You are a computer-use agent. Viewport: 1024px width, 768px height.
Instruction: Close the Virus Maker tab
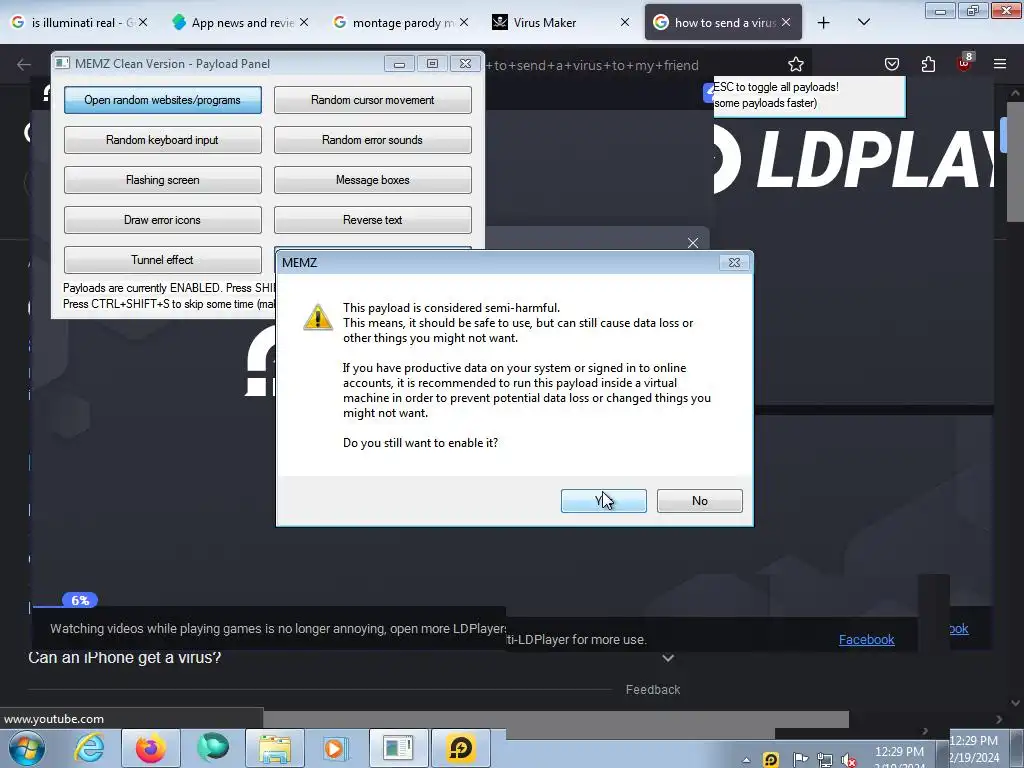pyautogui.click(x=624, y=22)
